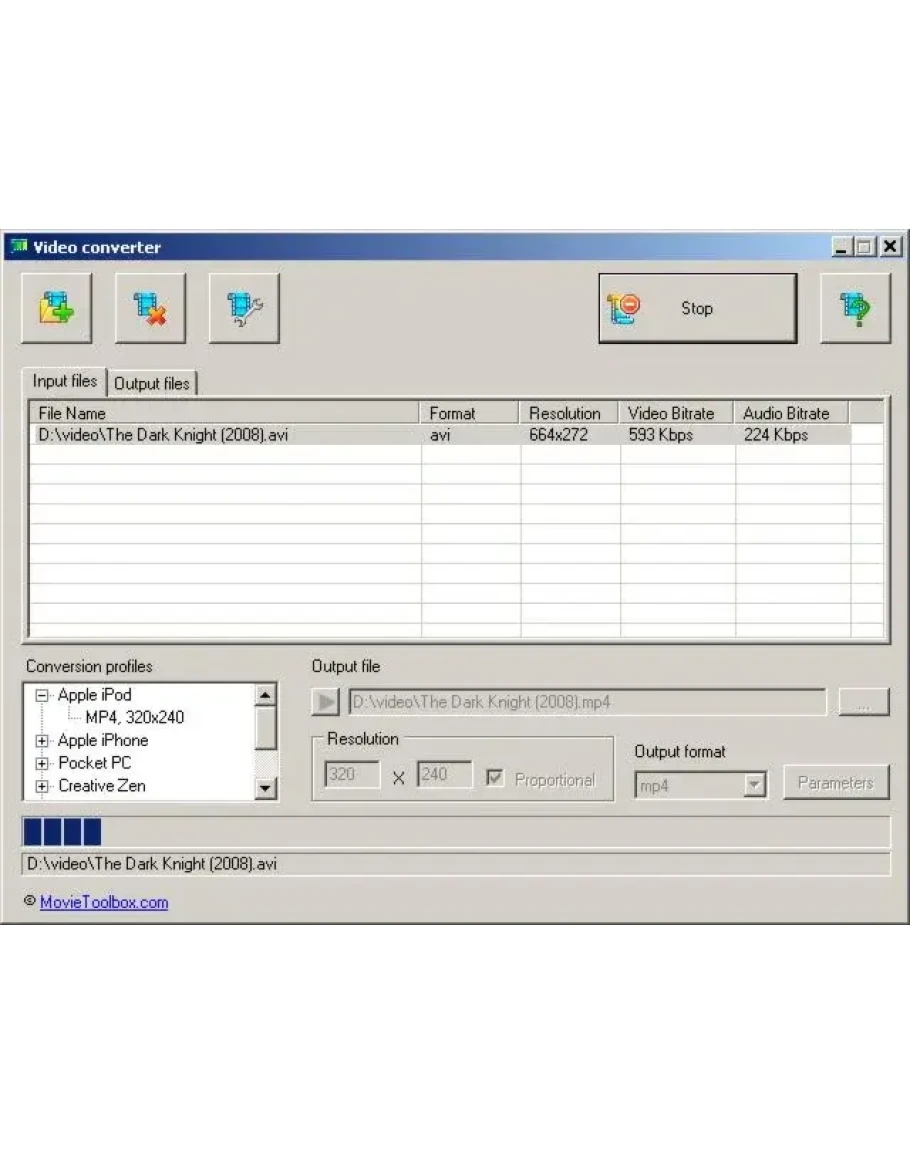This screenshot has height=1155, width=910.
Task: Toggle the Proportional checkbox
Action: pyautogui.click(x=495, y=779)
